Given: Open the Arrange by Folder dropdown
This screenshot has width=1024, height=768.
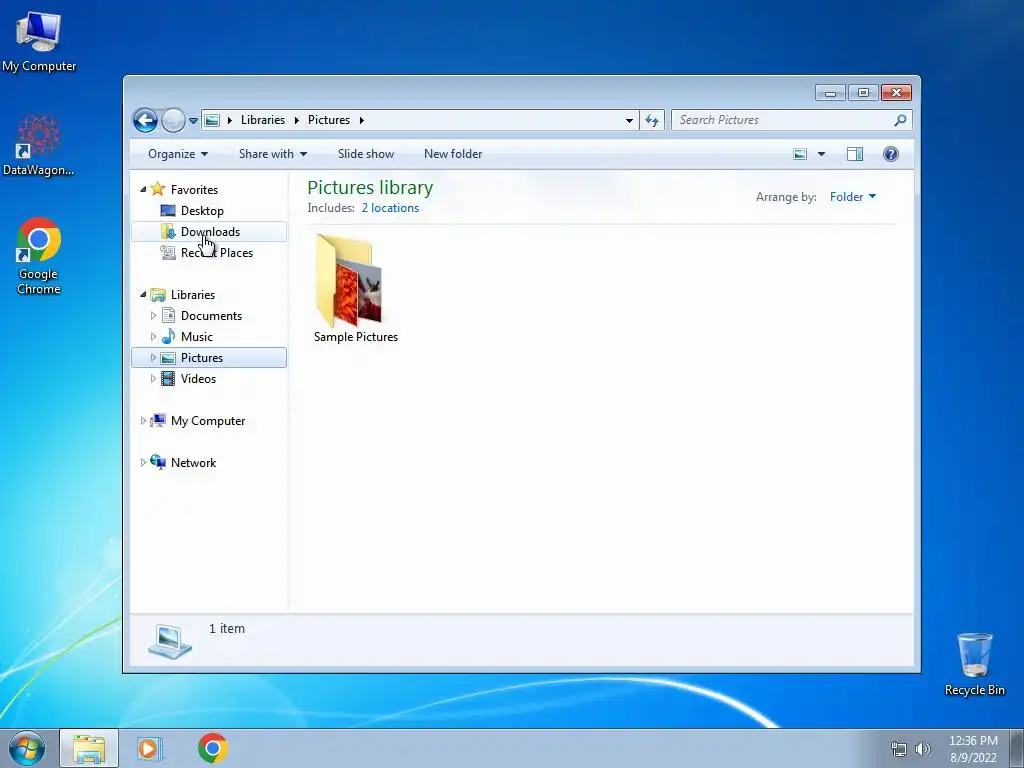Looking at the screenshot, I should pos(852,197).
